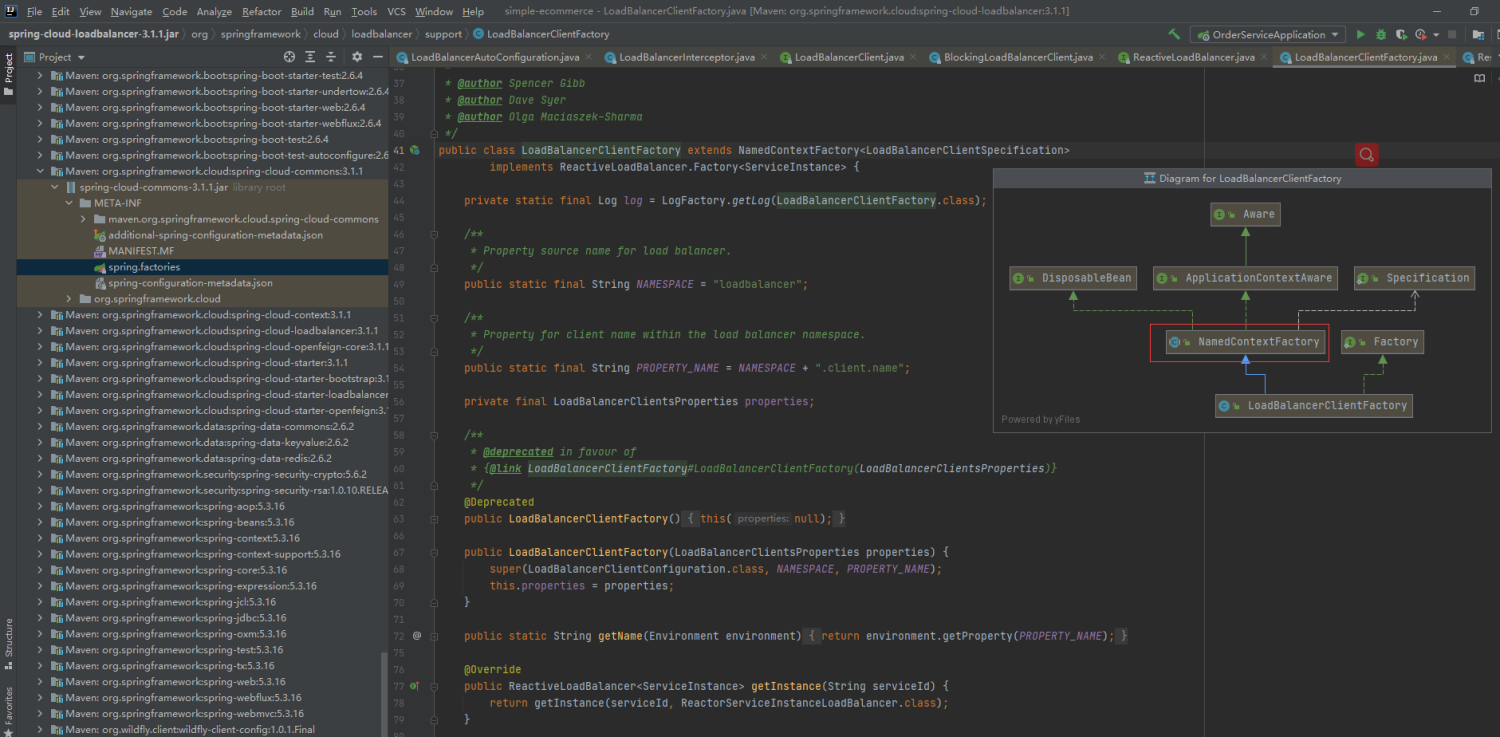This screenshot has width=1500, height=737.
Task: Click the Collapse All icon in Project panel
Action: pos(333,57)
